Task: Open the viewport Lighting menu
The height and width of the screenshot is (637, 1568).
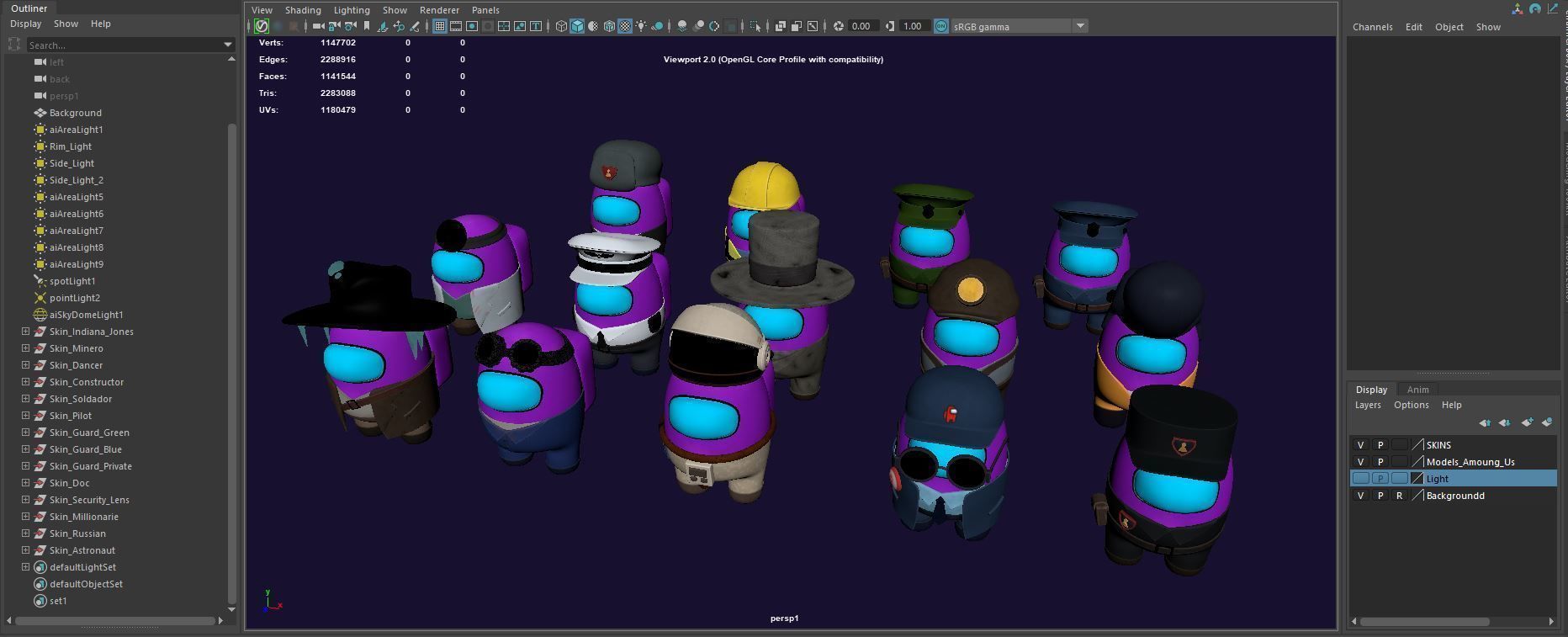Action: pyautogui.click(x=352, y=10)
